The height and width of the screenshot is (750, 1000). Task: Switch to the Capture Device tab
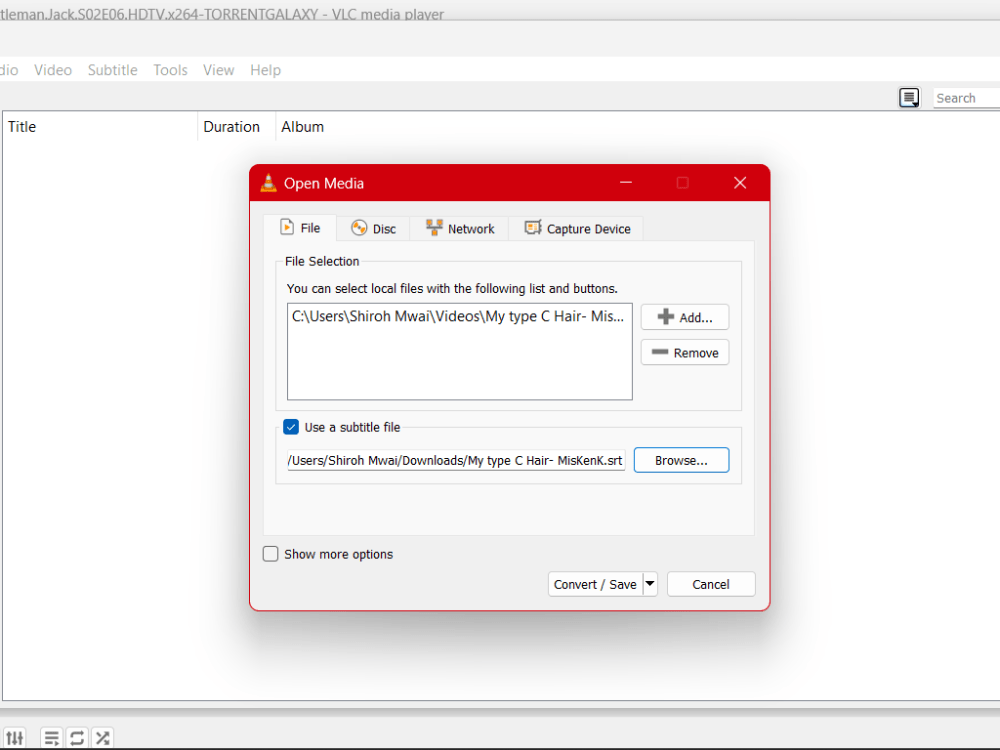tap(577, 229)
